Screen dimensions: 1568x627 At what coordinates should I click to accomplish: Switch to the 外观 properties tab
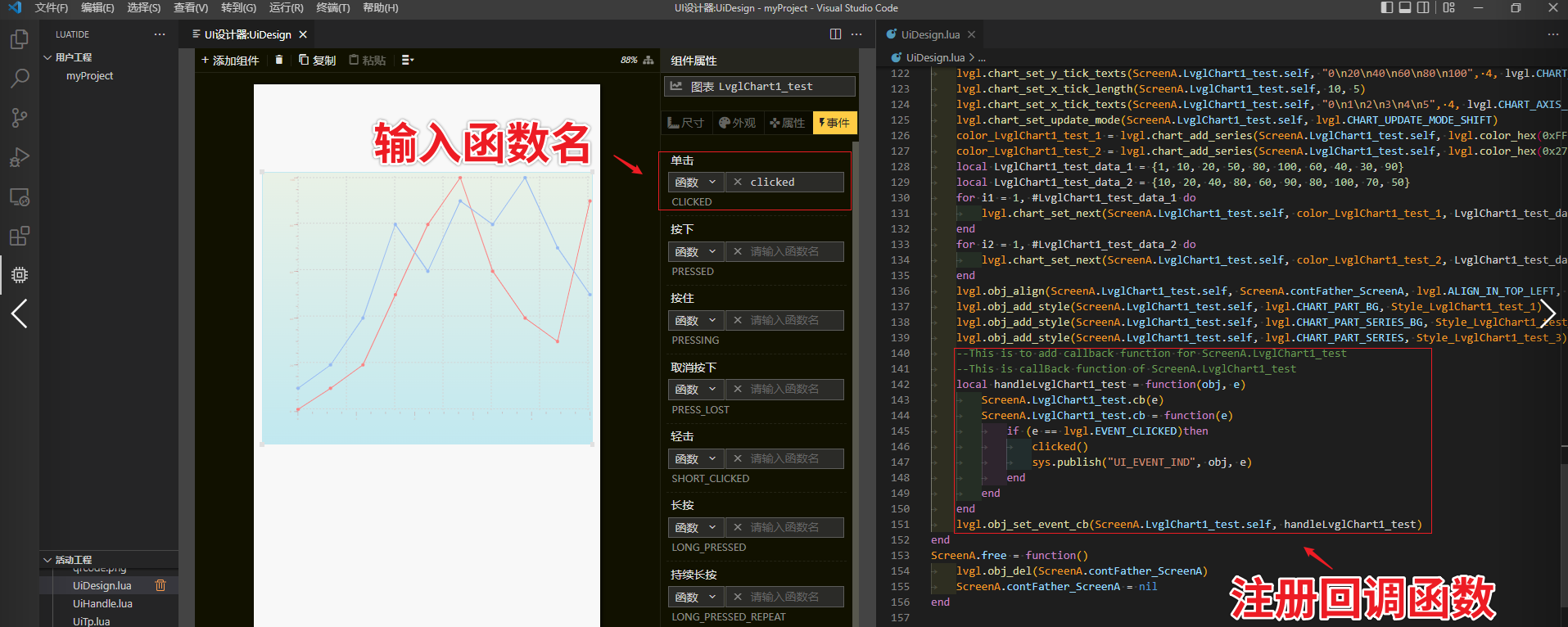coord(737,123)
